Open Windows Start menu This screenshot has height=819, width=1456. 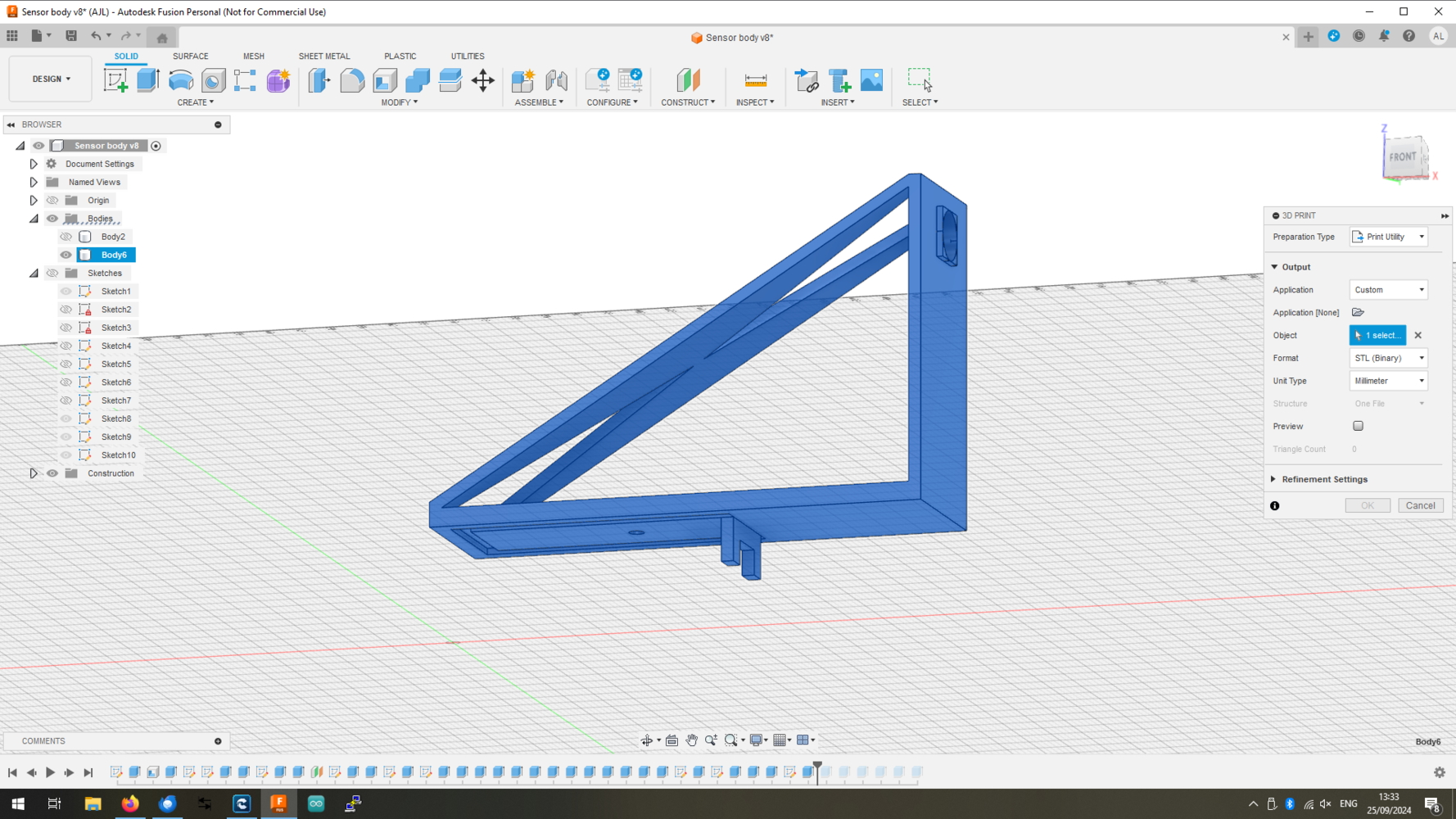pos(18,803)
